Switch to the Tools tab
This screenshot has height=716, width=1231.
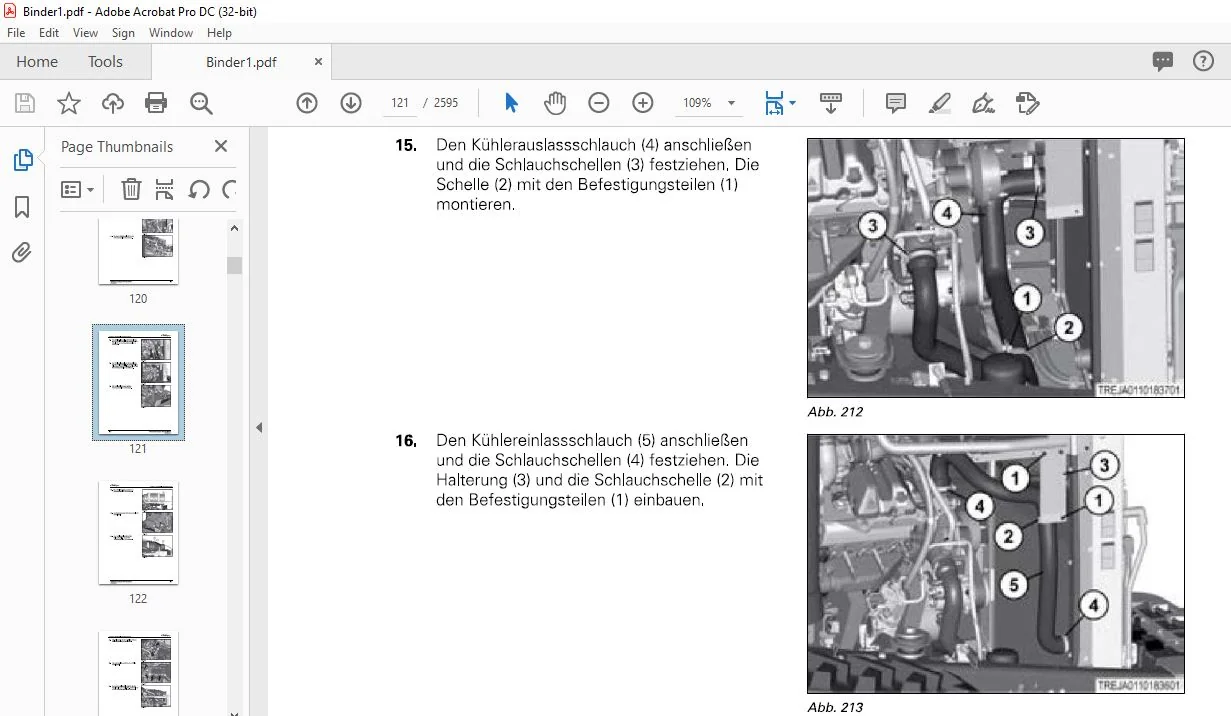click(105, 62)
